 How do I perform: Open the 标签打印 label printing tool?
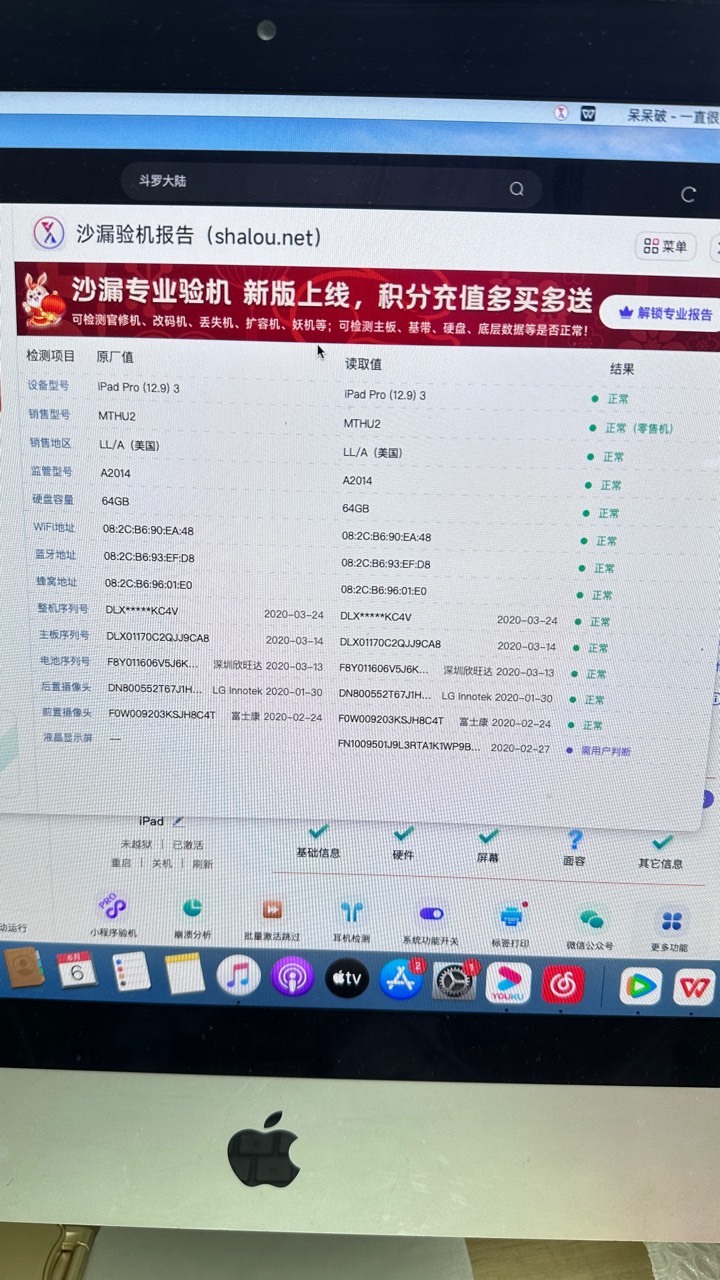(x=512, y=915)
